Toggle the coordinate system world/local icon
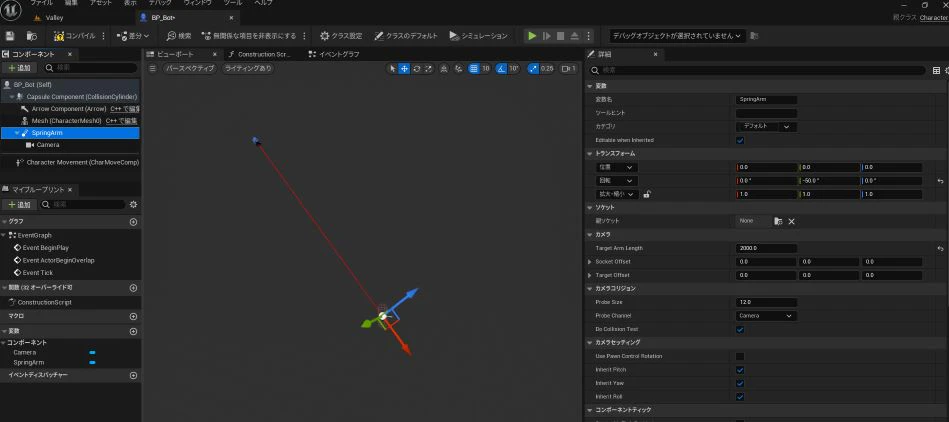This screenshot has height=422, width=949. [444, 68]
